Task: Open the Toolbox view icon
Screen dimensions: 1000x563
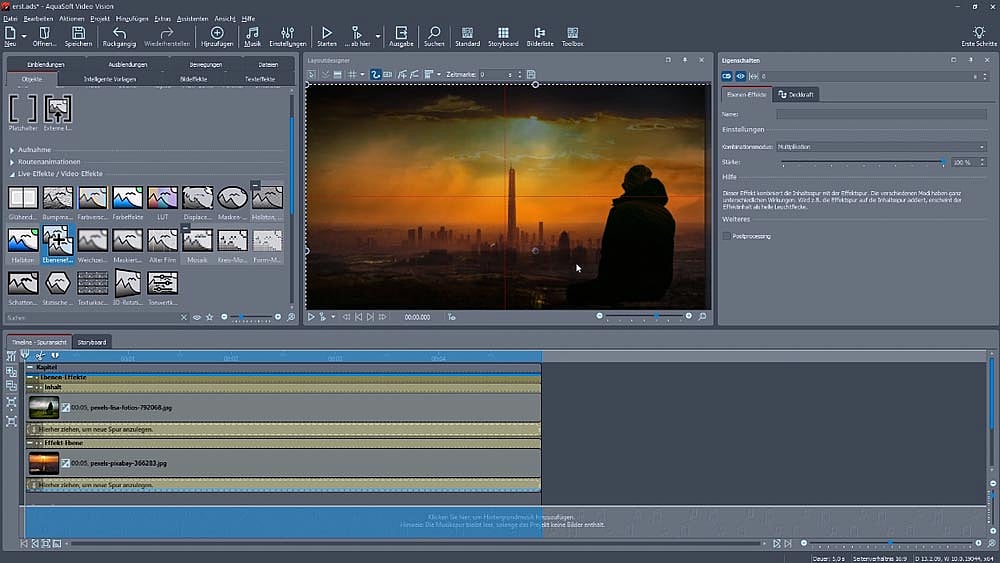Action: (572, 37)
